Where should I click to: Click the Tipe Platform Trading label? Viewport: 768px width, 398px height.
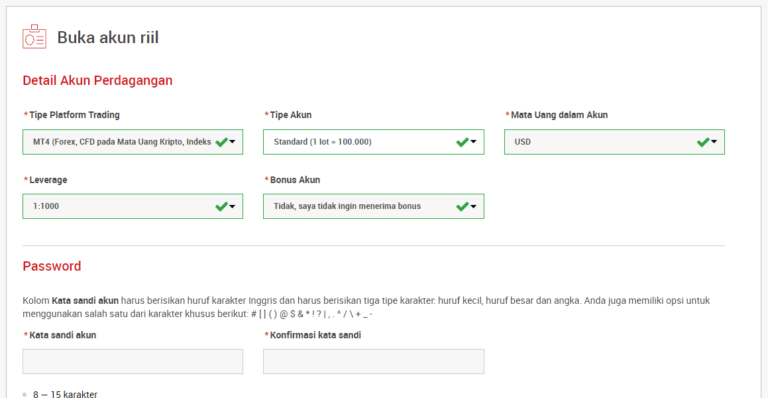click(x=74, y=115)
